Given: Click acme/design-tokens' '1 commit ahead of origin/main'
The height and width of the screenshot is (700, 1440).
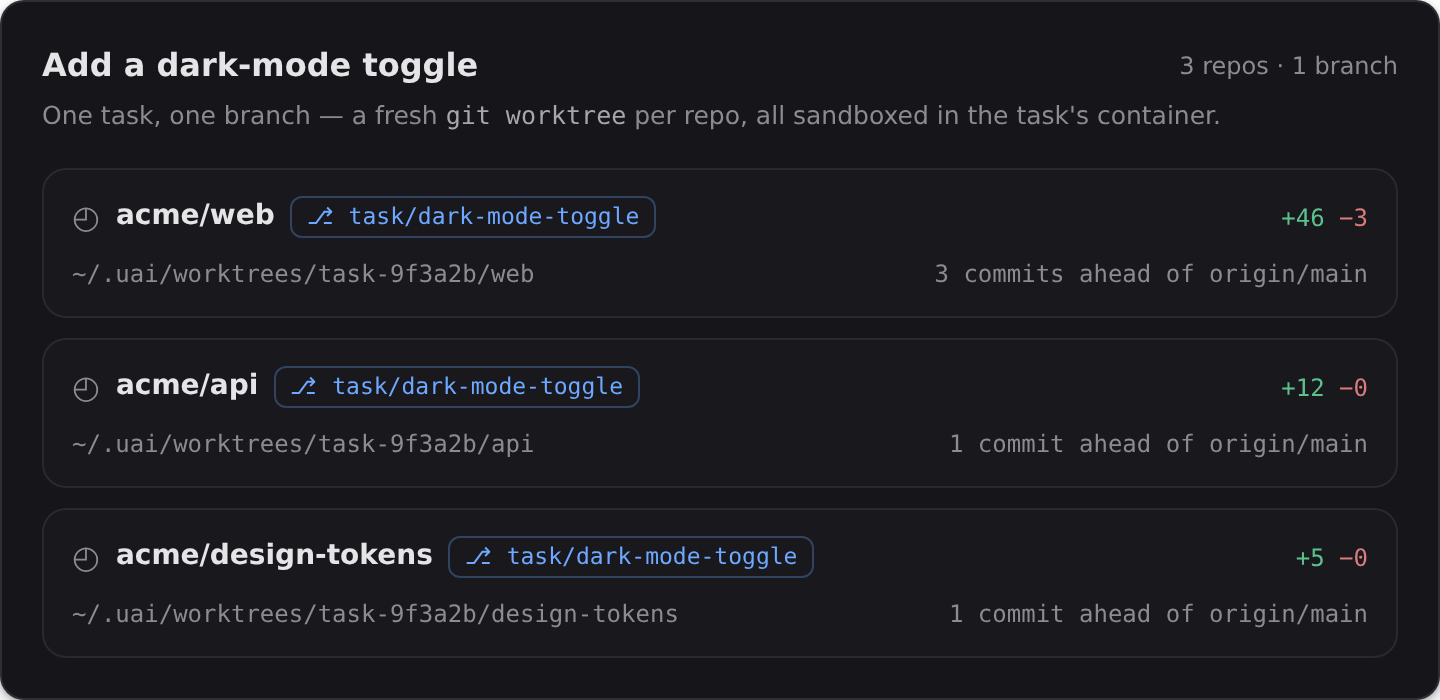Looking at the screenshot, I should (1158, 614).
